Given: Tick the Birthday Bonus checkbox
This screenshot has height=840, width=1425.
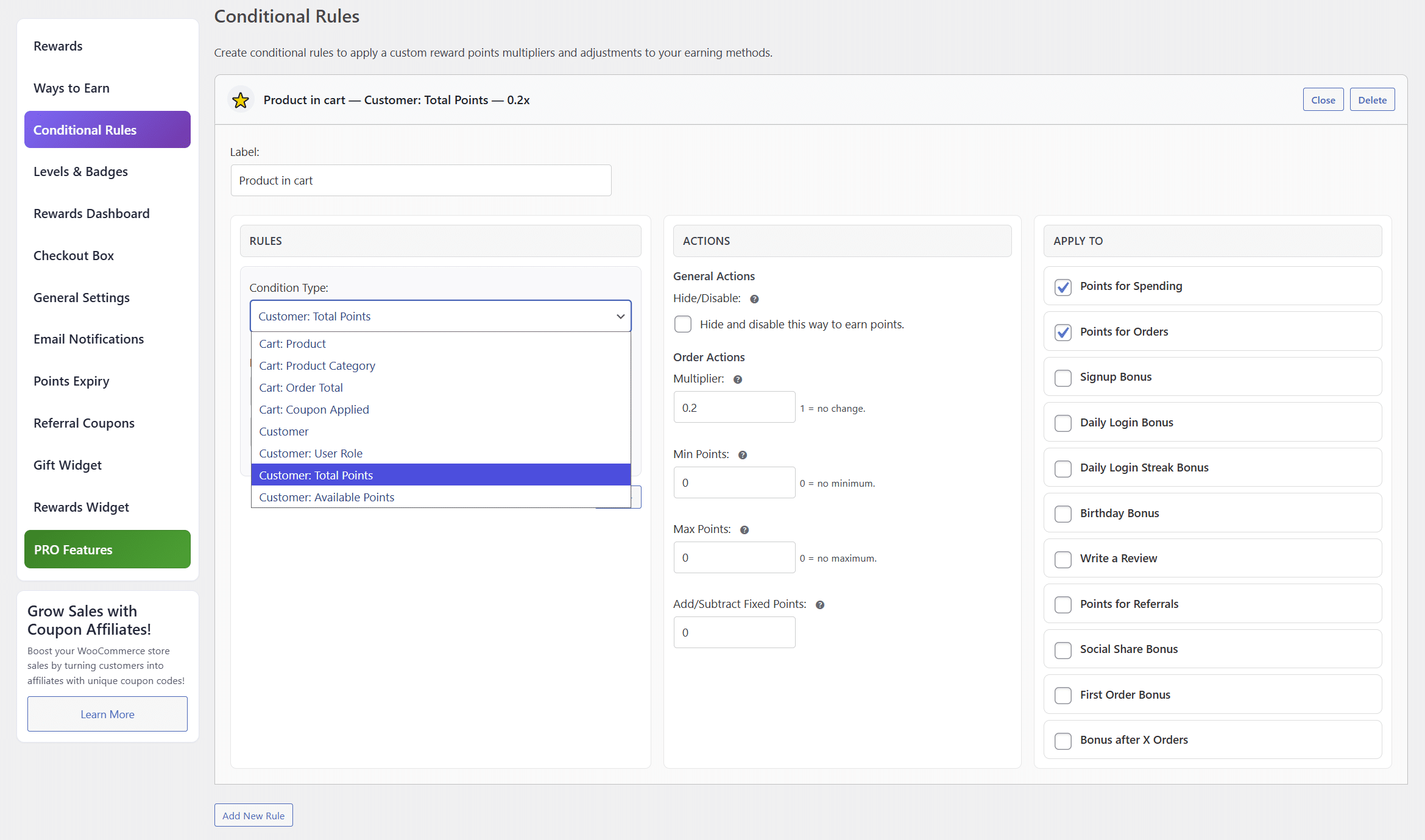Looking at the screenshot, I should (x=1063, y=514).
